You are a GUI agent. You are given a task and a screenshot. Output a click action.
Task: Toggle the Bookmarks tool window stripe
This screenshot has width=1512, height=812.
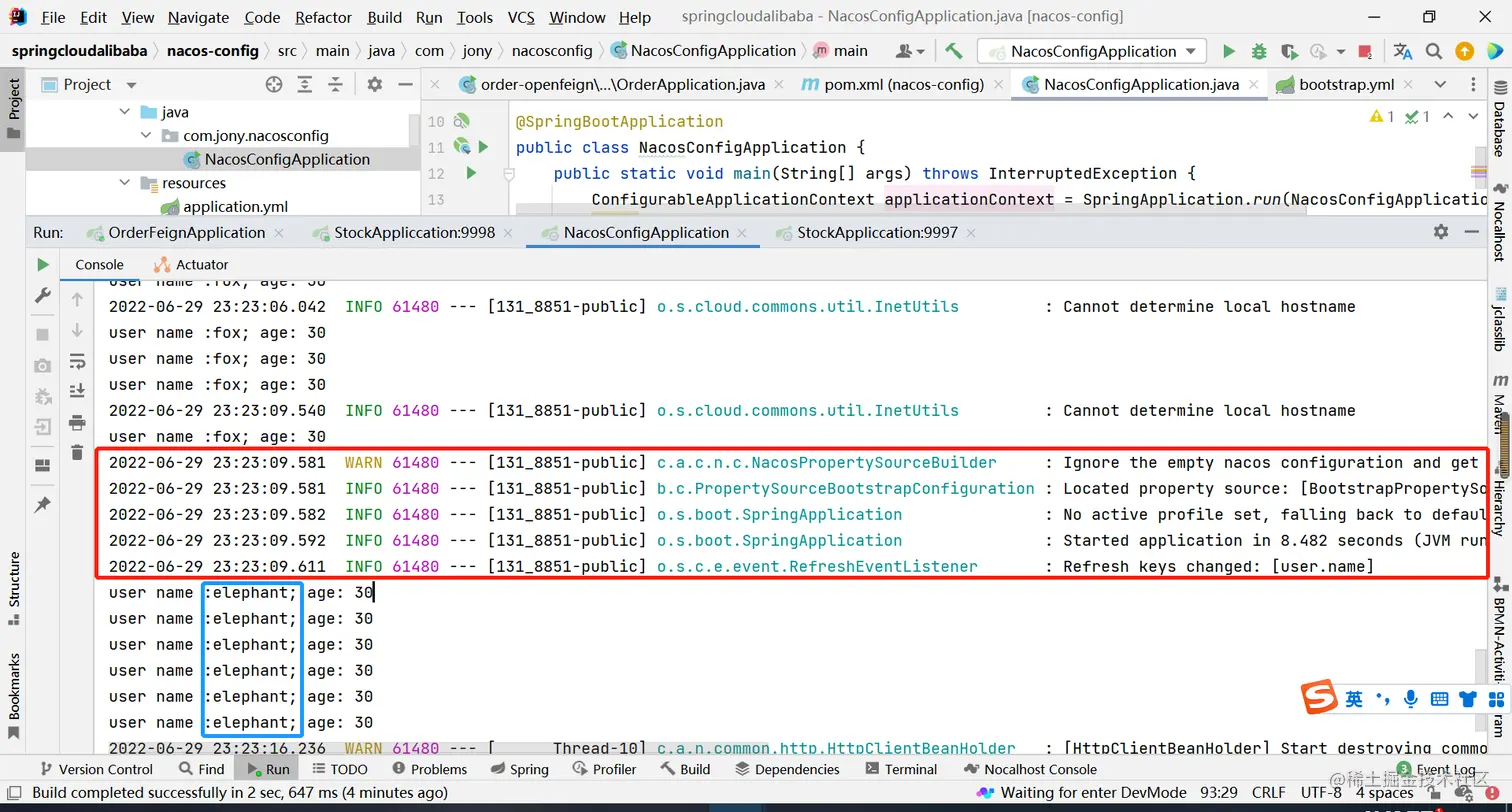[14, 695]
